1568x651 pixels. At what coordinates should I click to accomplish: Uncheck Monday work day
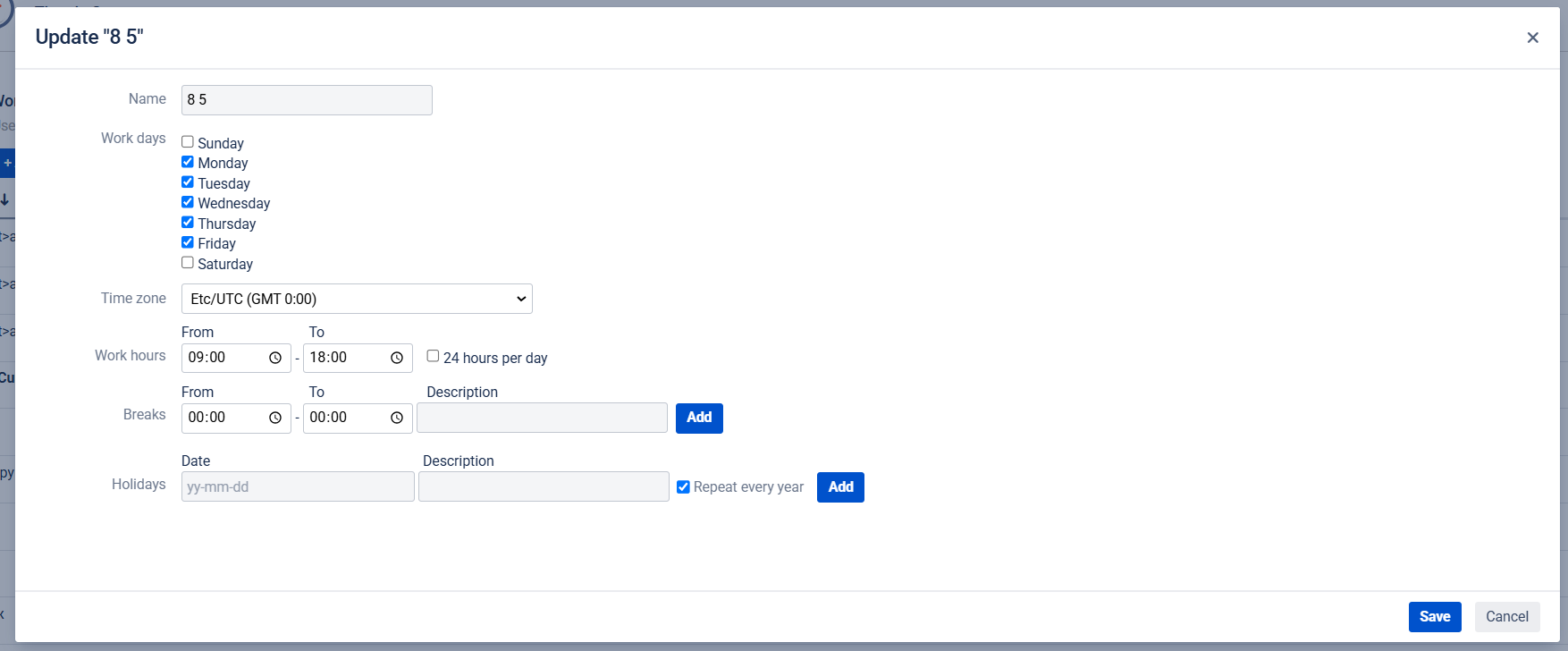click(188, 162)
